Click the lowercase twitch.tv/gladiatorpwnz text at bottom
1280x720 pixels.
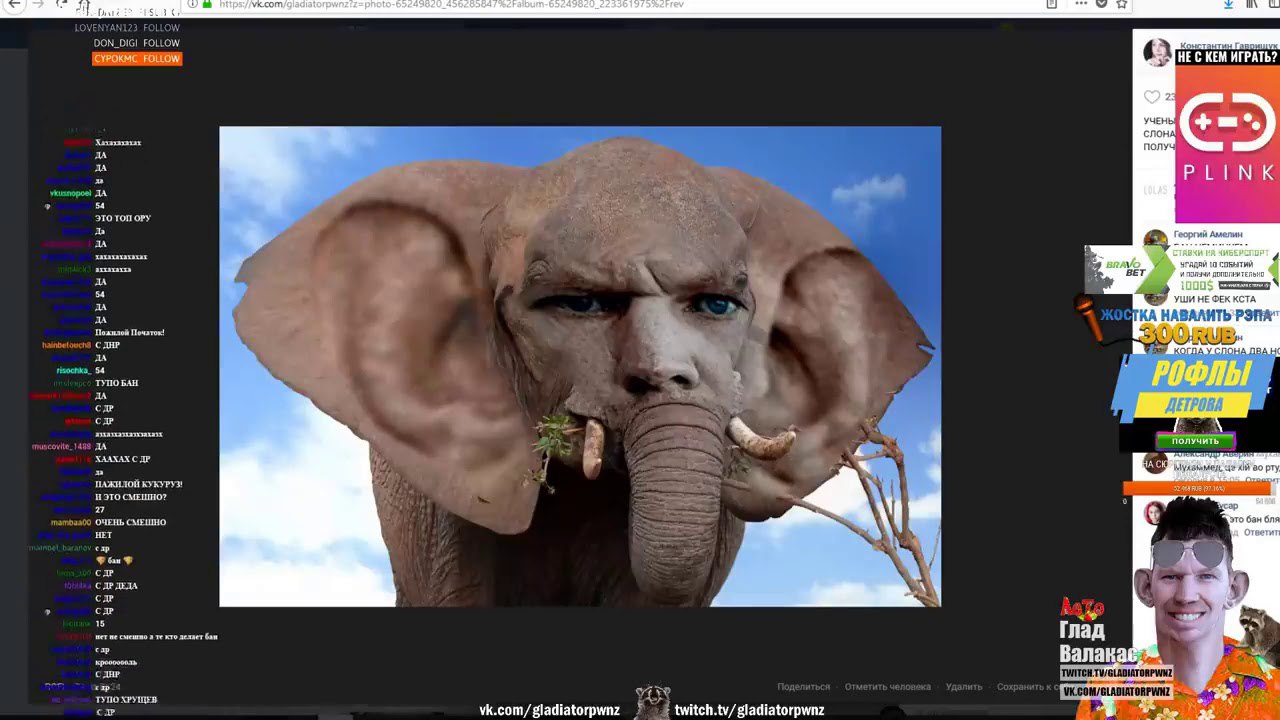(x=750, y=710)
